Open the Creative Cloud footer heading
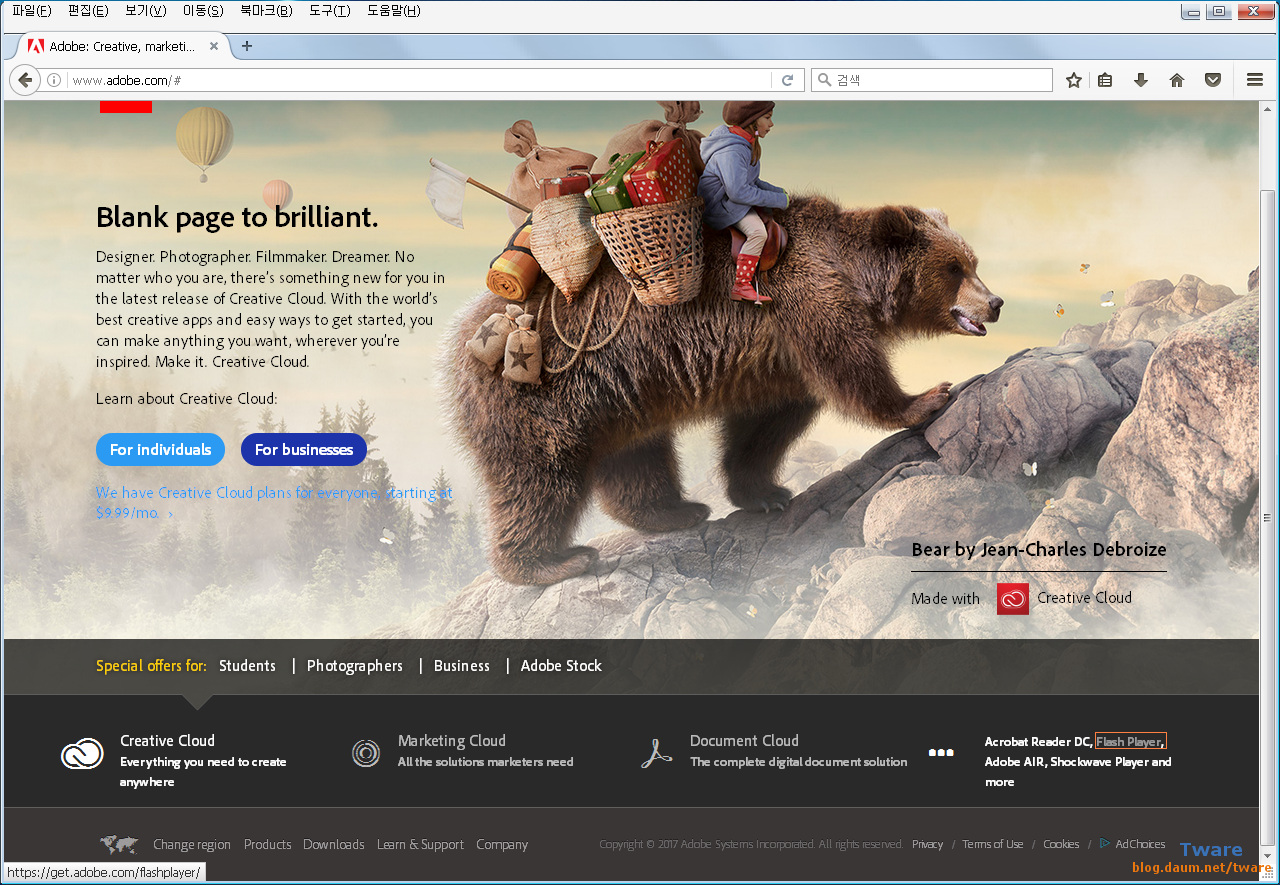 (168, 741)
